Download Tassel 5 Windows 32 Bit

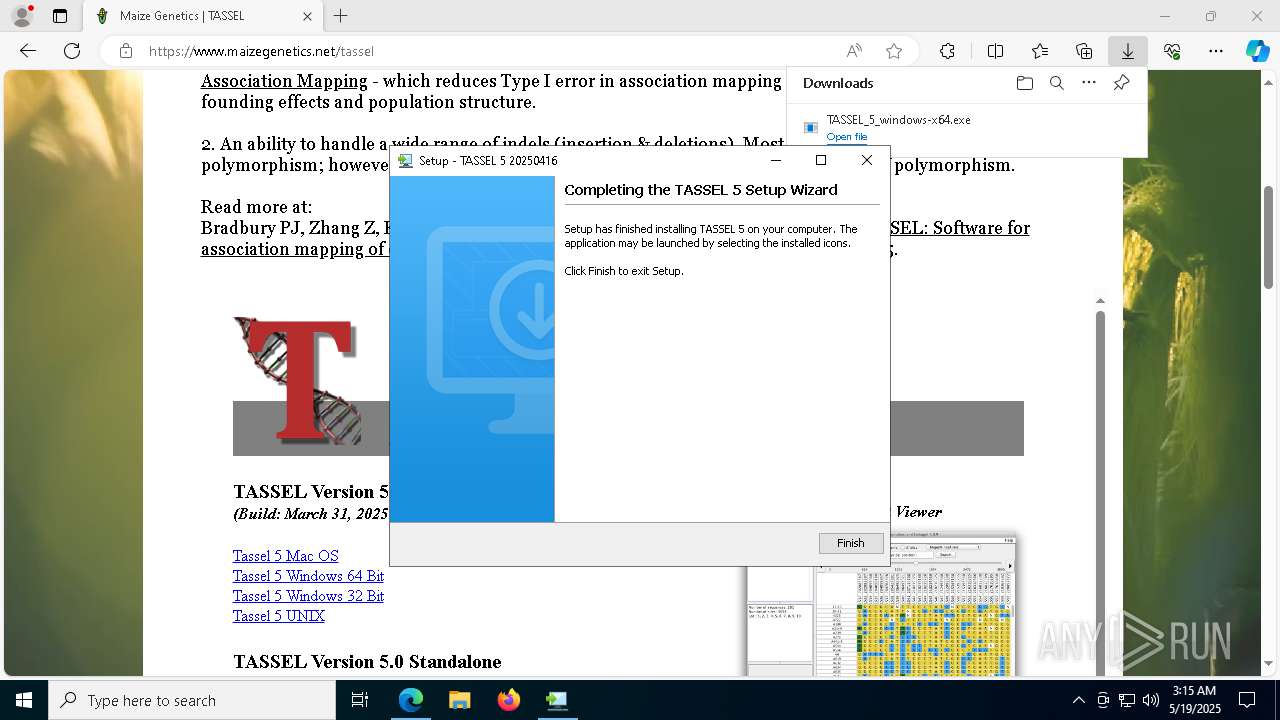pos(308,596)
